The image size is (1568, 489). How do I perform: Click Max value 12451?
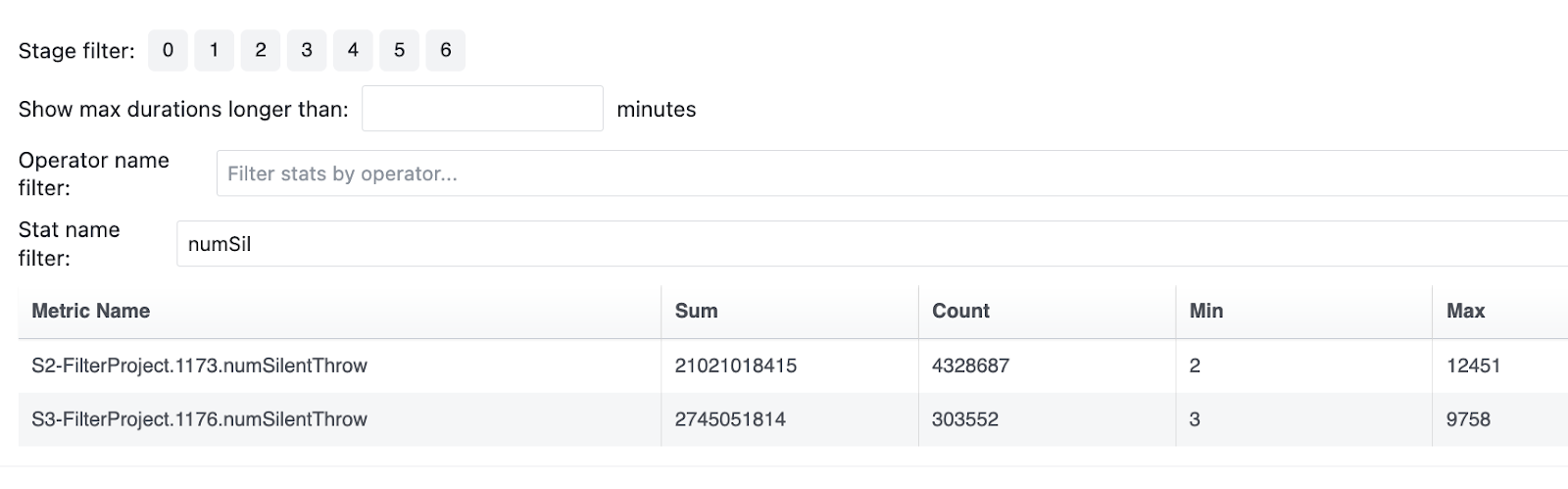pos(1473,367)
